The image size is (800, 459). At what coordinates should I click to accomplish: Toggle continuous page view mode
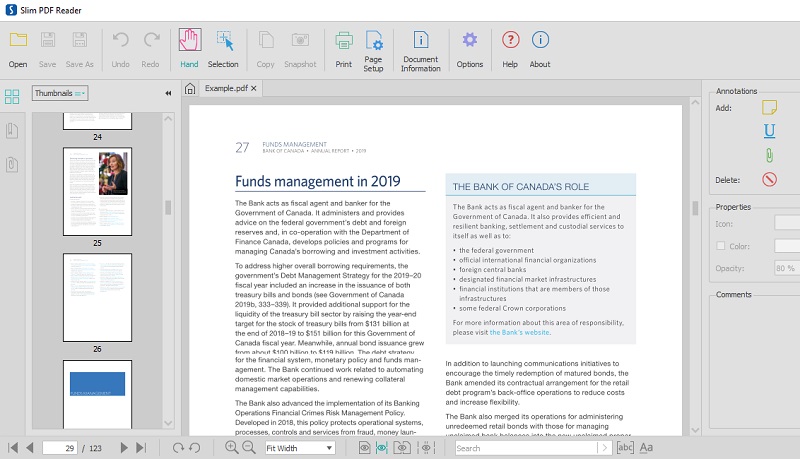[x=382, y=448]
